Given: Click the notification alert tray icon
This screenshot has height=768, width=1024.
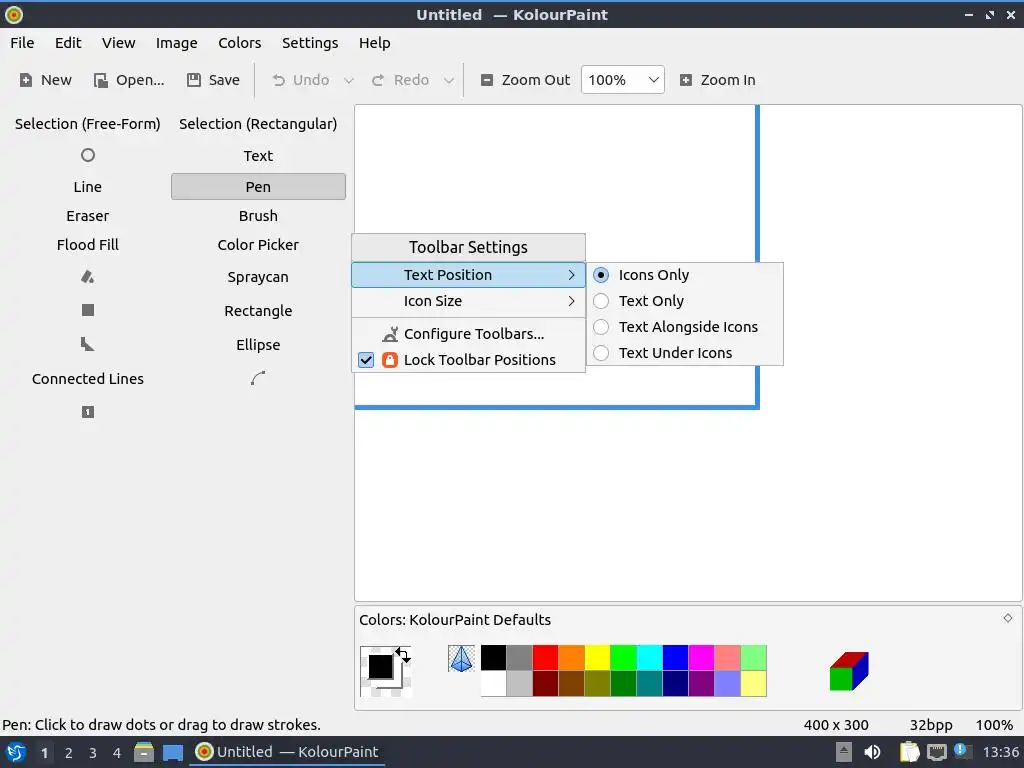Looking at the screenshot, I should [961, 751].
